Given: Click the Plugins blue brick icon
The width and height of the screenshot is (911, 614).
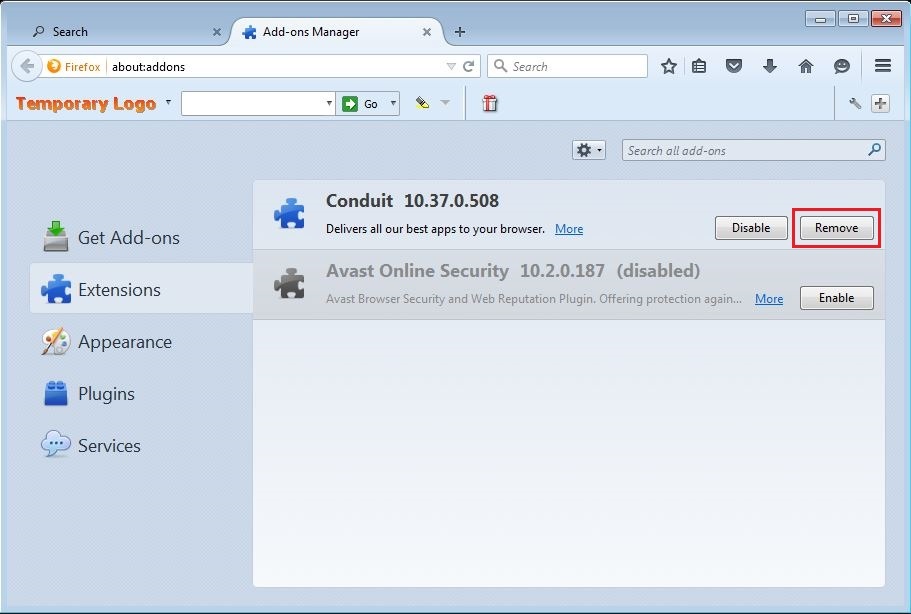Looking at the screenshot, I should click(x=56, y=393).
